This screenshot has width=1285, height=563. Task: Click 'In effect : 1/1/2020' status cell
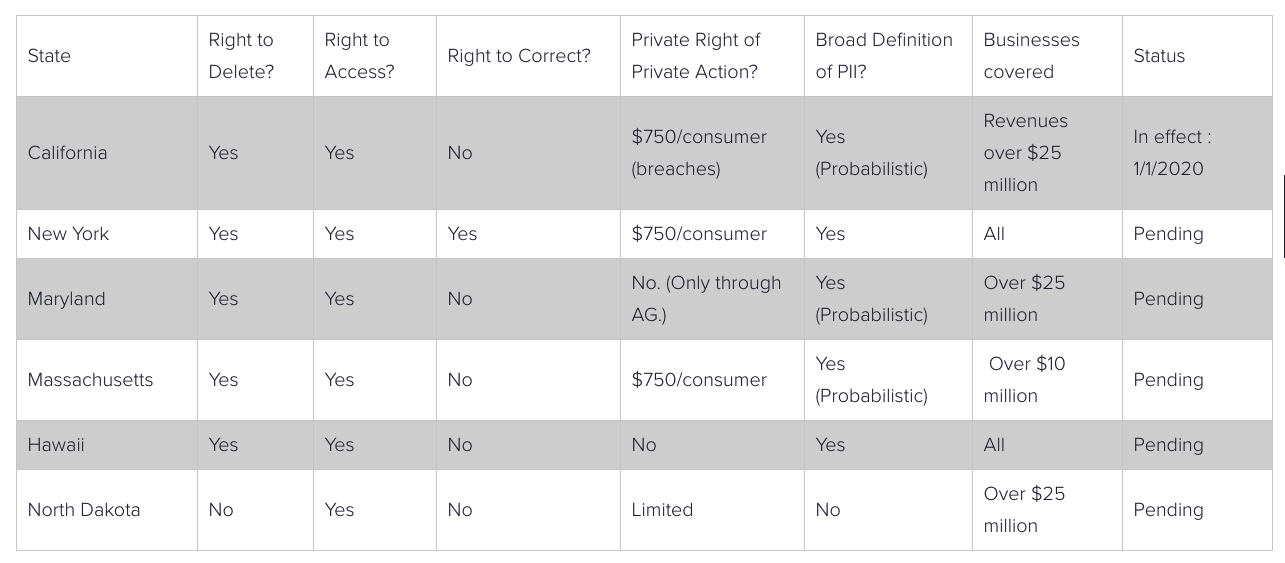point(1197,153)
